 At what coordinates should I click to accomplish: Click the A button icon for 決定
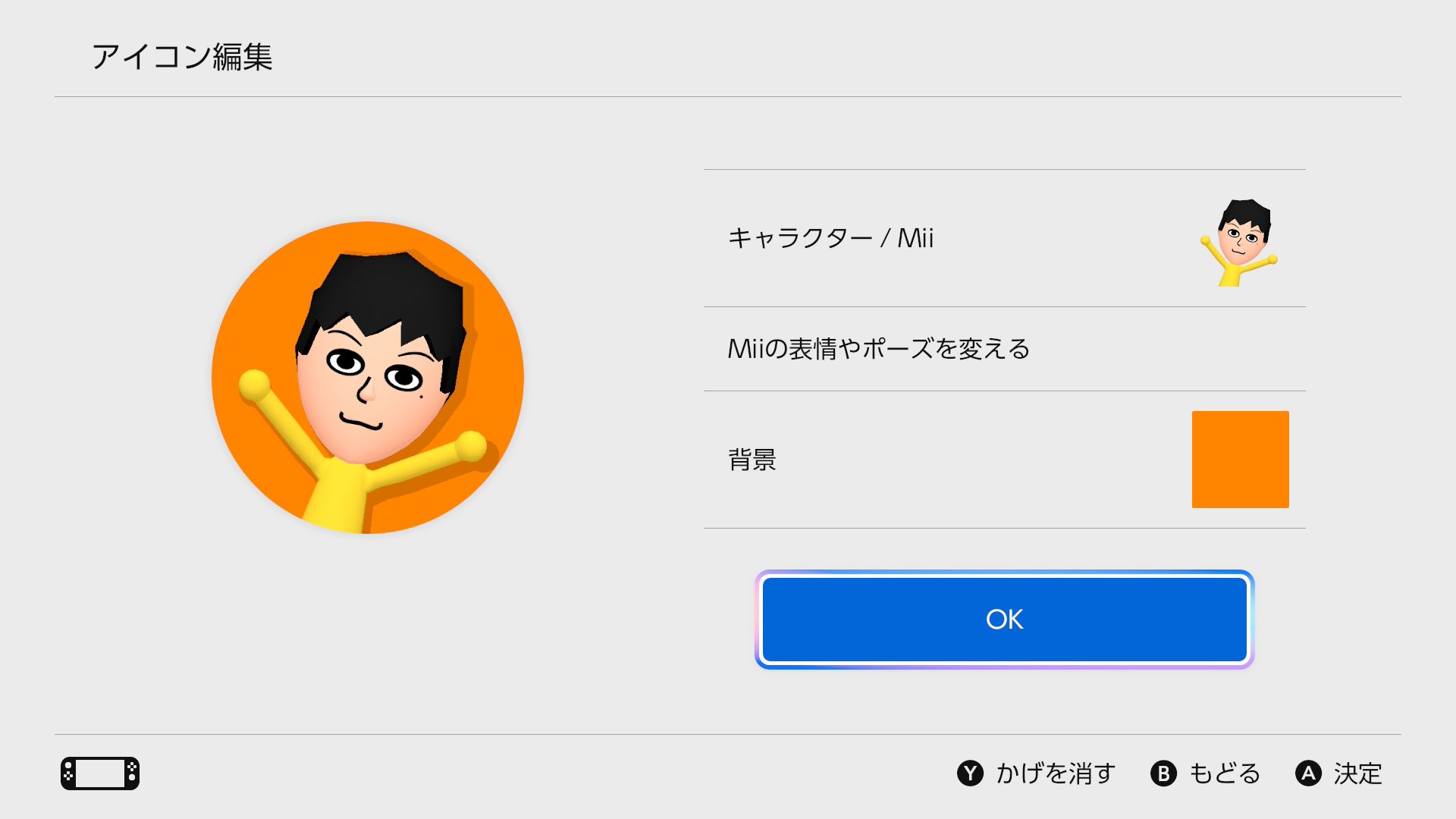tap(1308, 773)
